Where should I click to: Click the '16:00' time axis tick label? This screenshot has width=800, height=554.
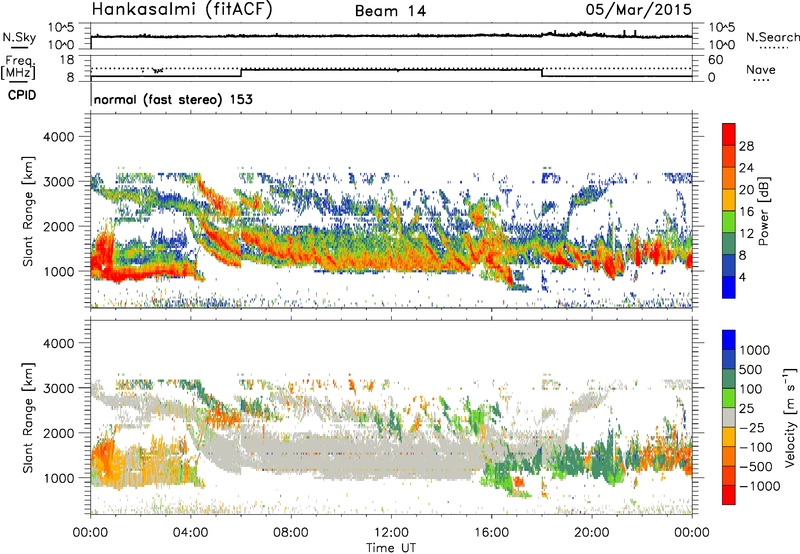[491, 533]
